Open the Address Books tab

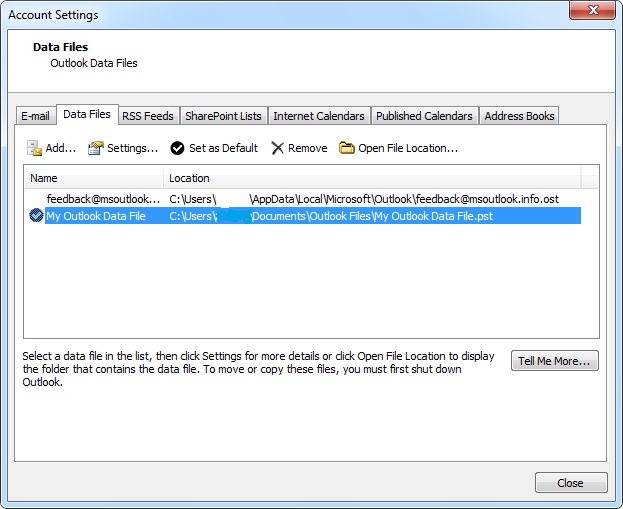point(519,116)
